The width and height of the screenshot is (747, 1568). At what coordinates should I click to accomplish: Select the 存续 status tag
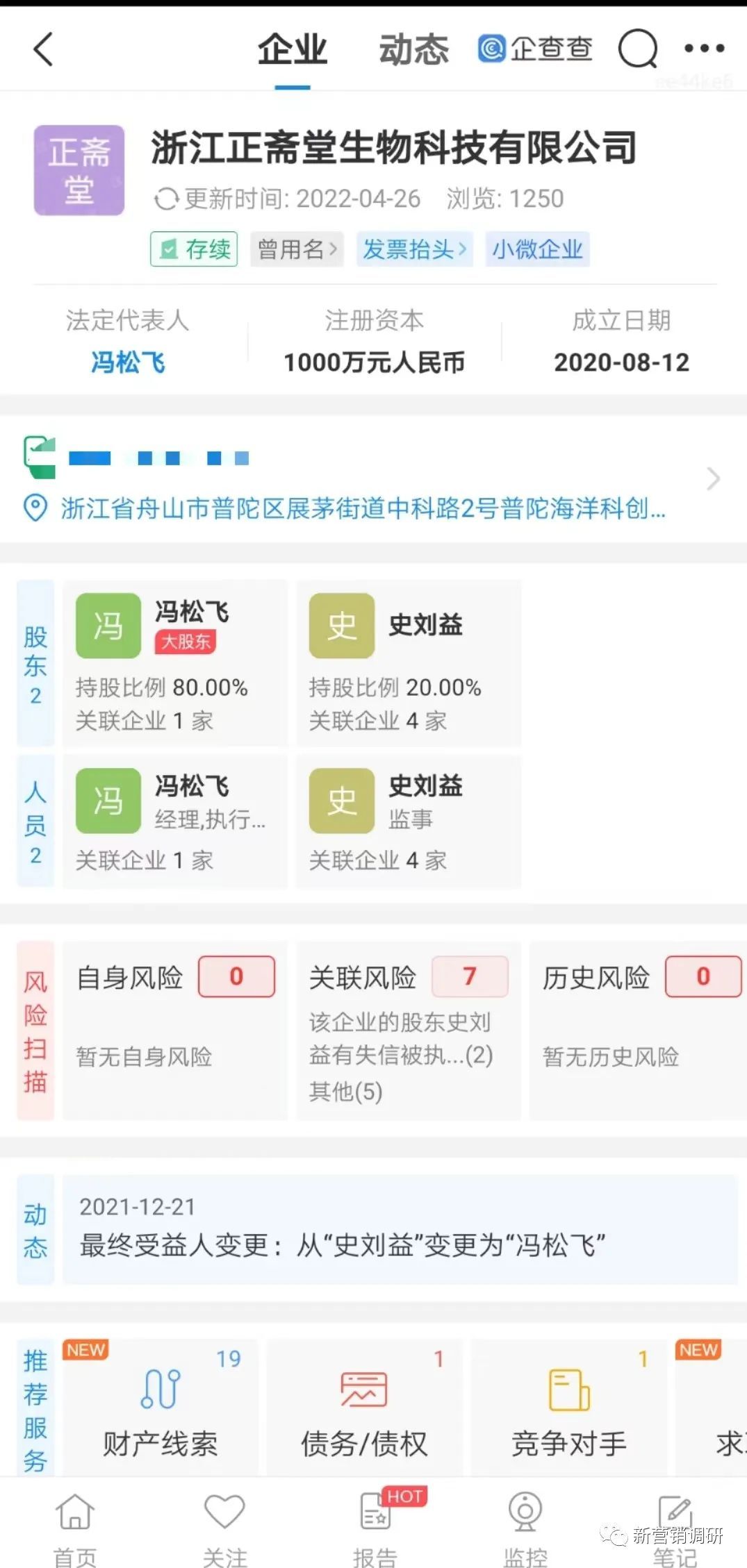pos(193,249)
